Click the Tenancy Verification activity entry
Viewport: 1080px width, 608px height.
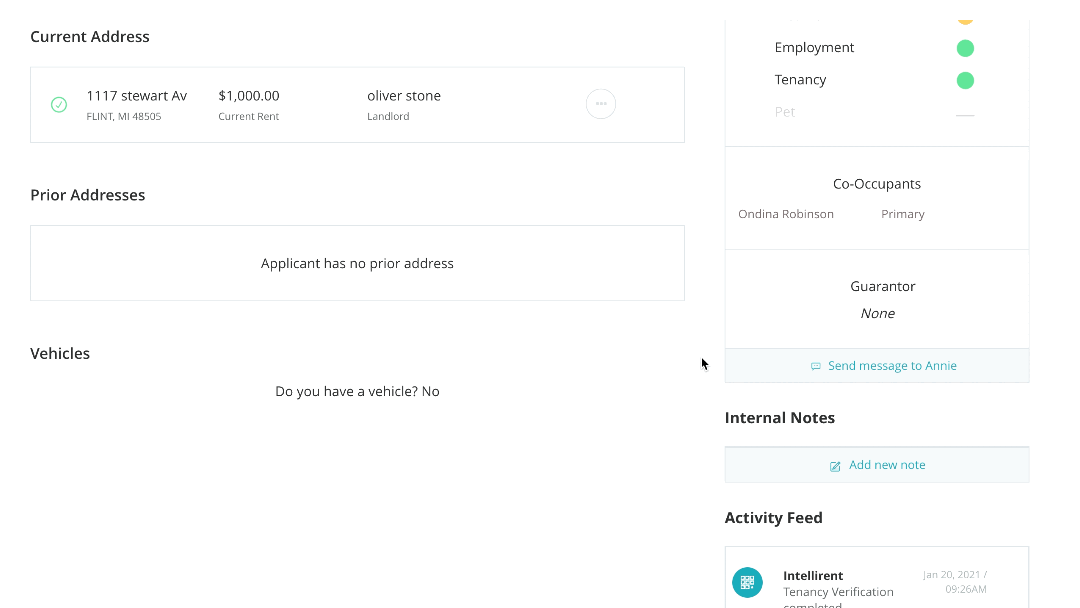coord(838,592)
